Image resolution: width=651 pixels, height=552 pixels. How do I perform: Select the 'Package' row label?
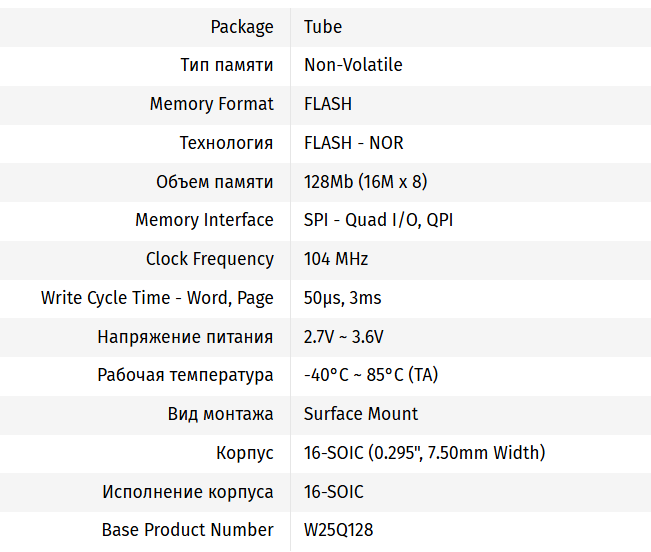pyautogui.click(x=242, y=27)
